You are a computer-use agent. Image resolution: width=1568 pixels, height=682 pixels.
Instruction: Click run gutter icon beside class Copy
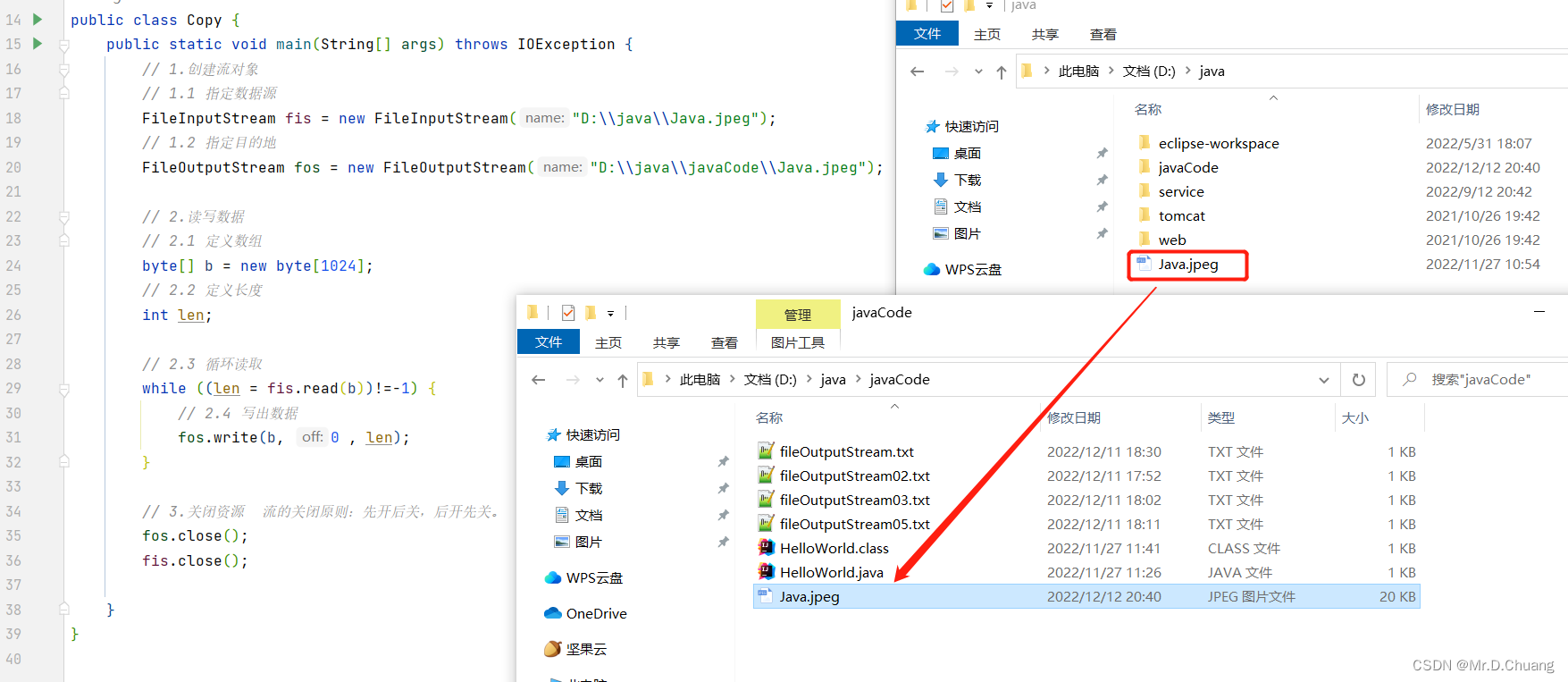37,19
